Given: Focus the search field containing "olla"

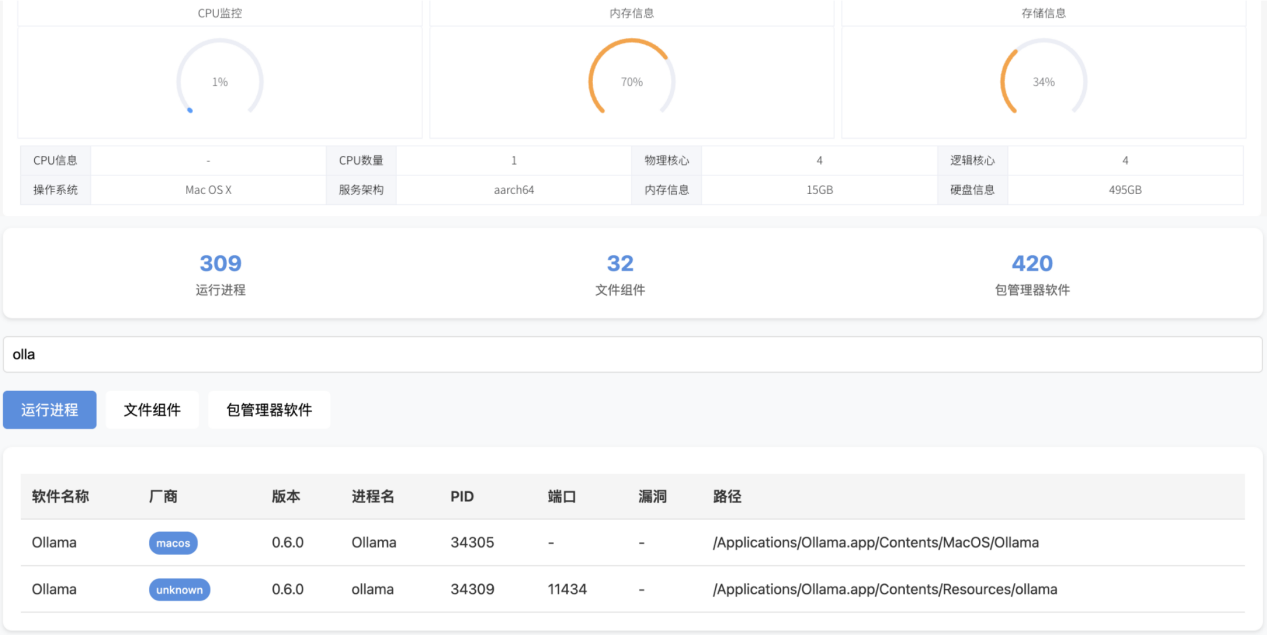Looking at the screenshot, I should pos(632,354).
